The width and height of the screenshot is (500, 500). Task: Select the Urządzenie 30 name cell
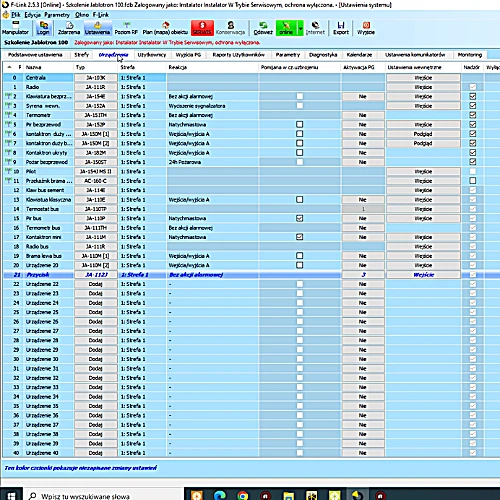[49, 359]
